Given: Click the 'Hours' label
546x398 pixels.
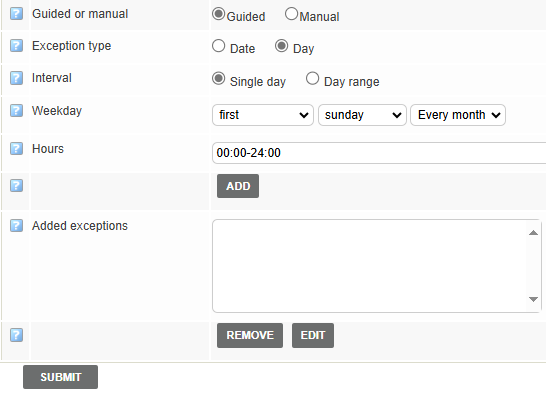Looking at the screenshot, I should [x=48, y=149].
